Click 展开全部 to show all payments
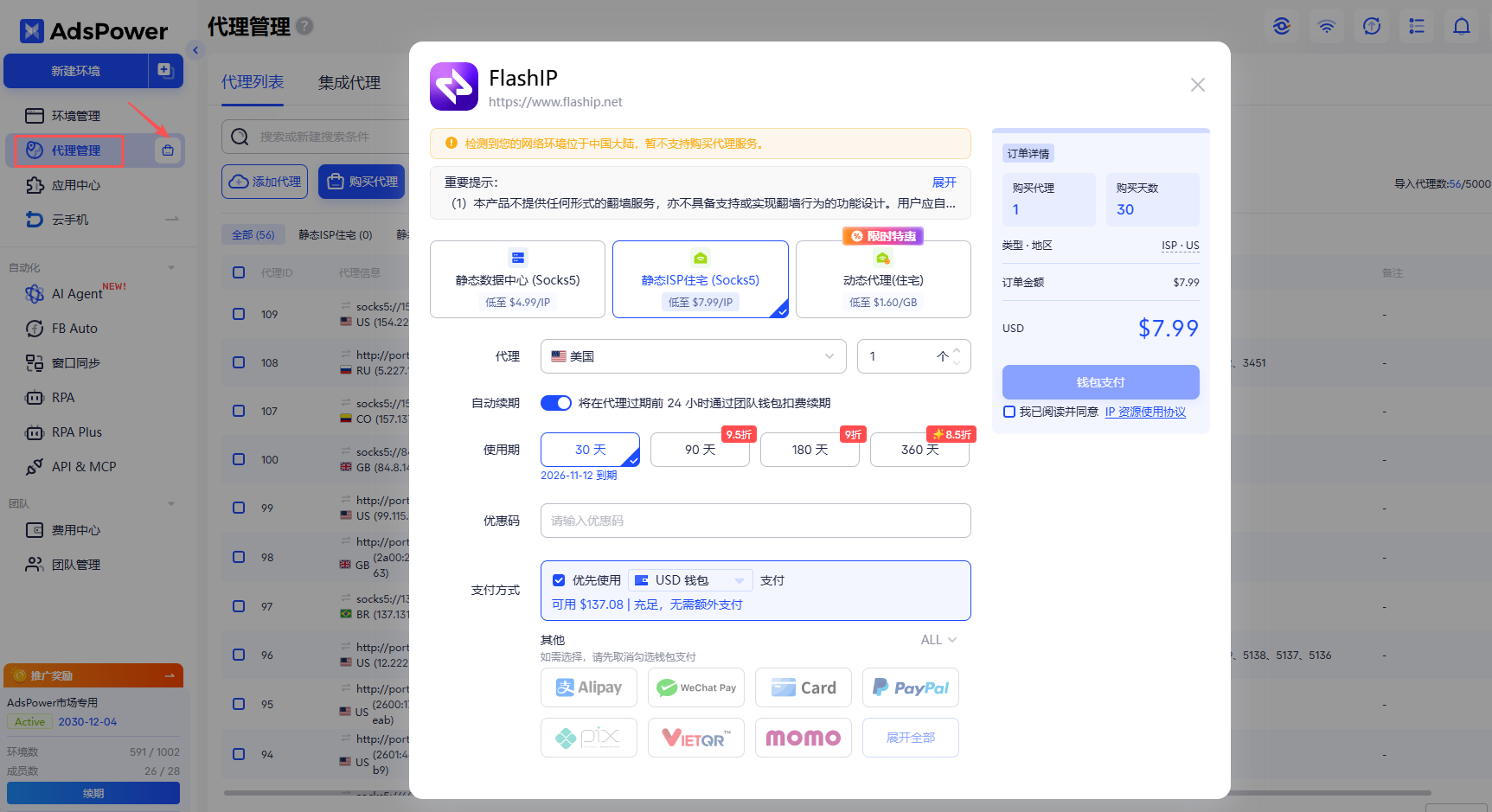The height and width of the screenshot is (812, 1492). 911,738
